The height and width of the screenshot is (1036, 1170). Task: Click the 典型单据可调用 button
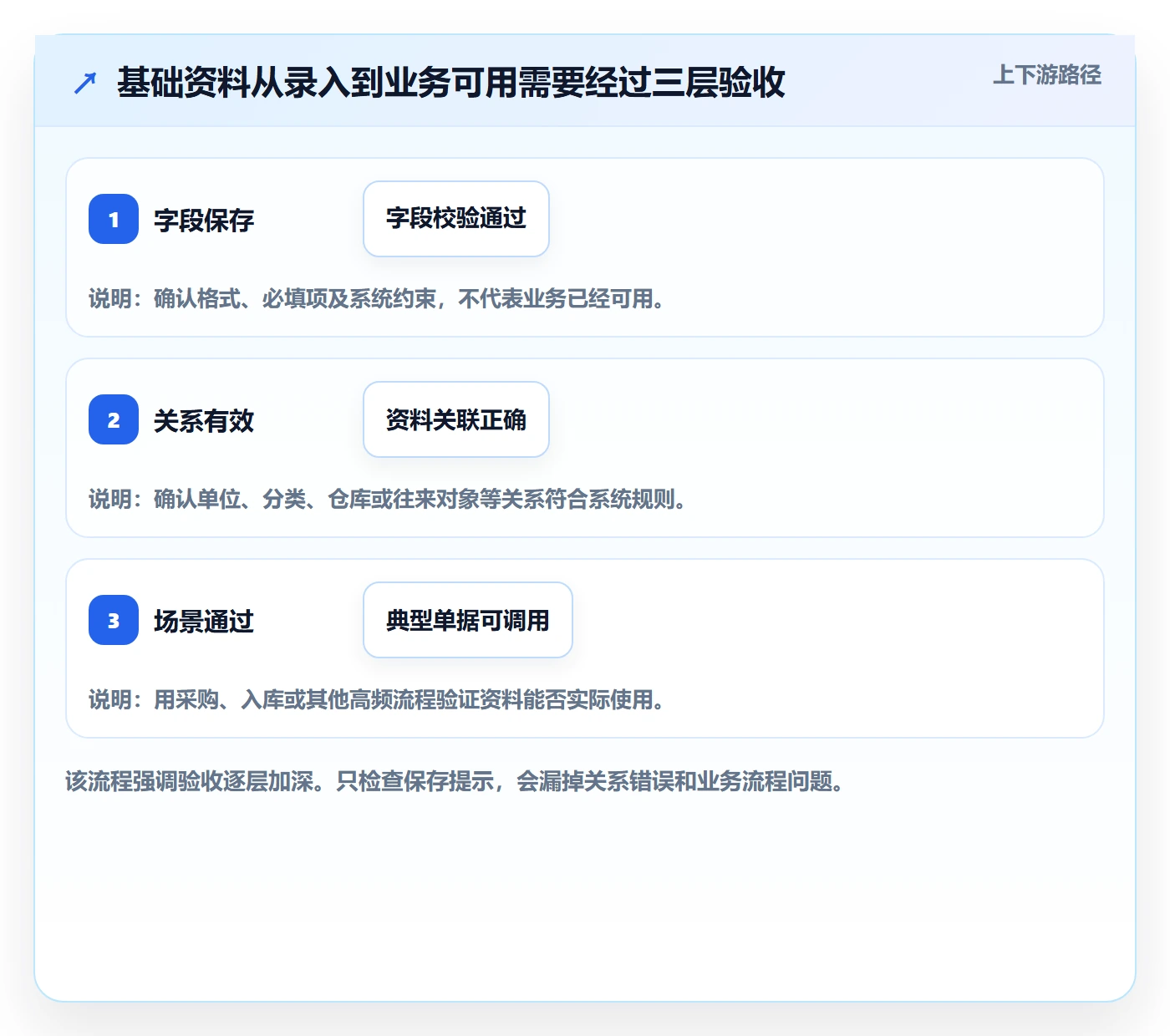tap(468, 620)
